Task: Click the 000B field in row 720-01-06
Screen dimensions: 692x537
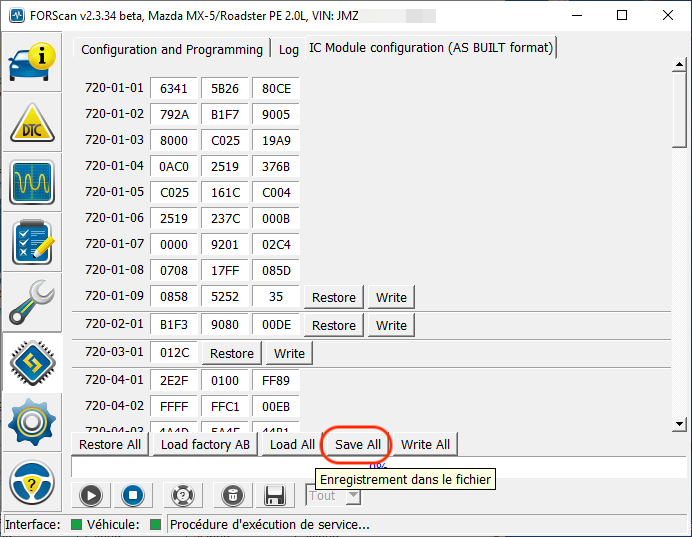Action: coord(276,219)
